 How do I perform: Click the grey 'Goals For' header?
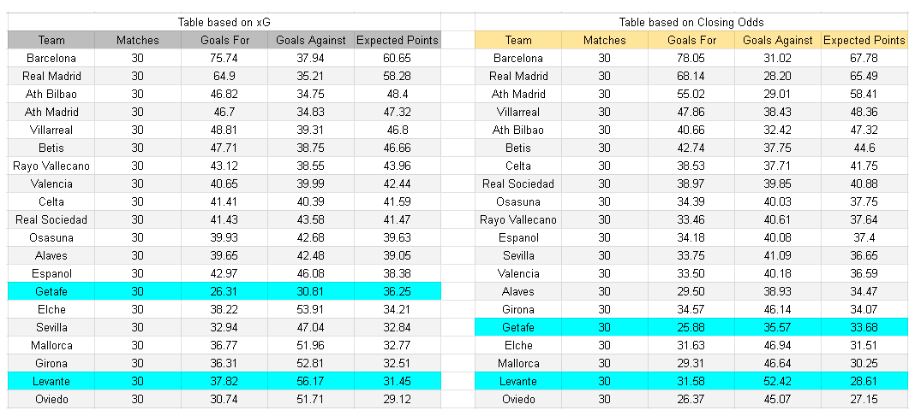point(223,40)
